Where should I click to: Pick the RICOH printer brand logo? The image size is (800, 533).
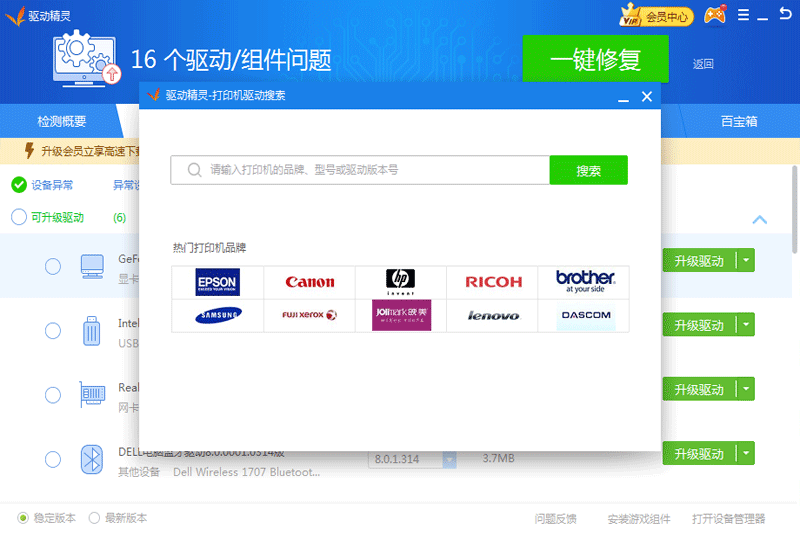[x=493, y=282]
